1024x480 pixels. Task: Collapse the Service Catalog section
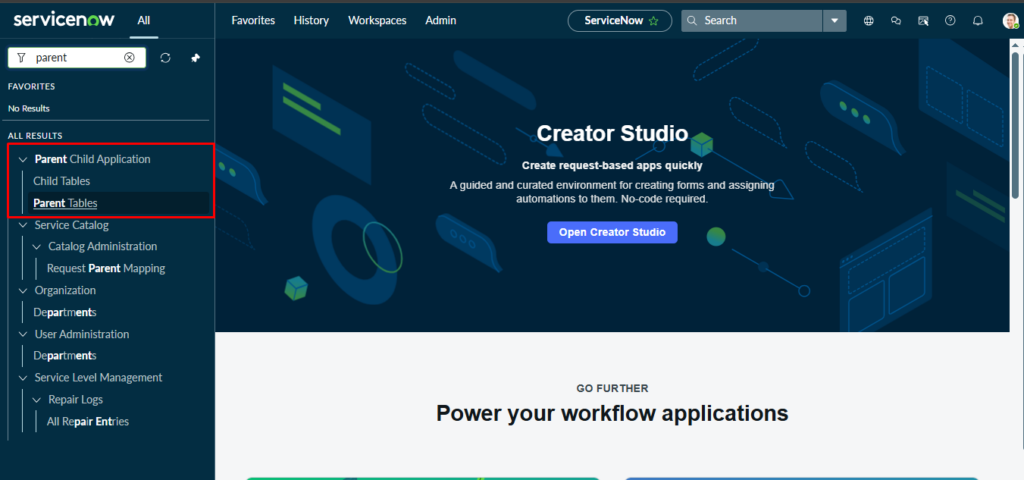point(24,226)
